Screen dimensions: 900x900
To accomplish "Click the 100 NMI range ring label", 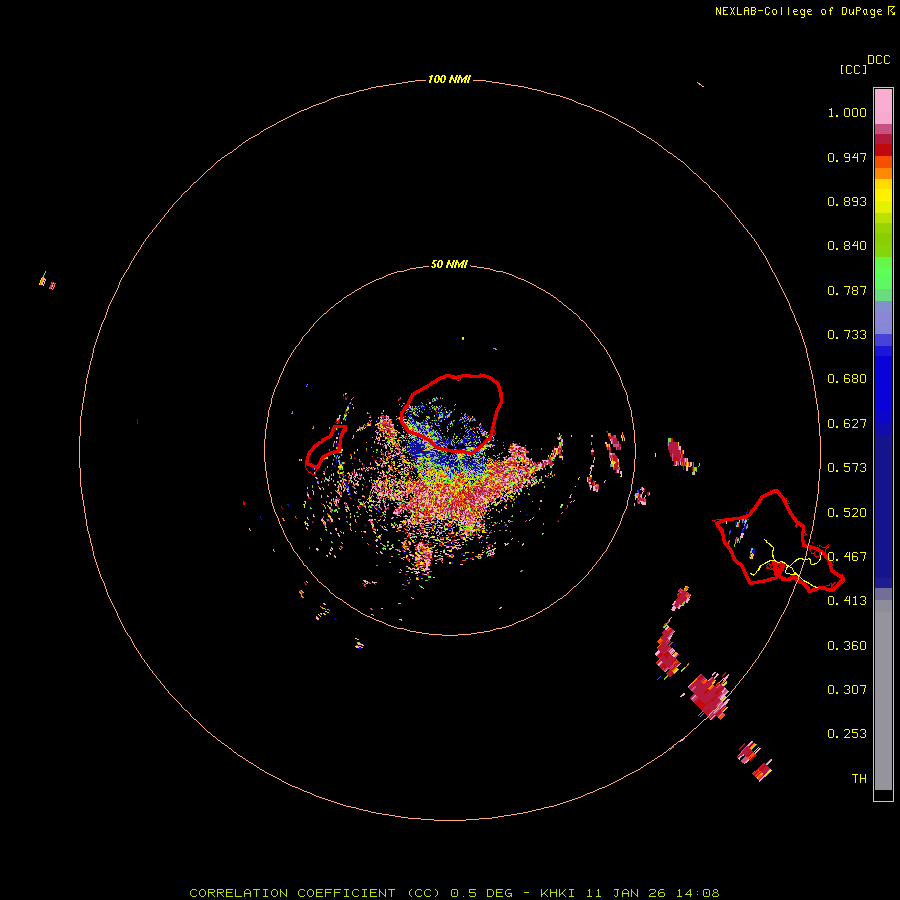I will (x=449, y=79).
